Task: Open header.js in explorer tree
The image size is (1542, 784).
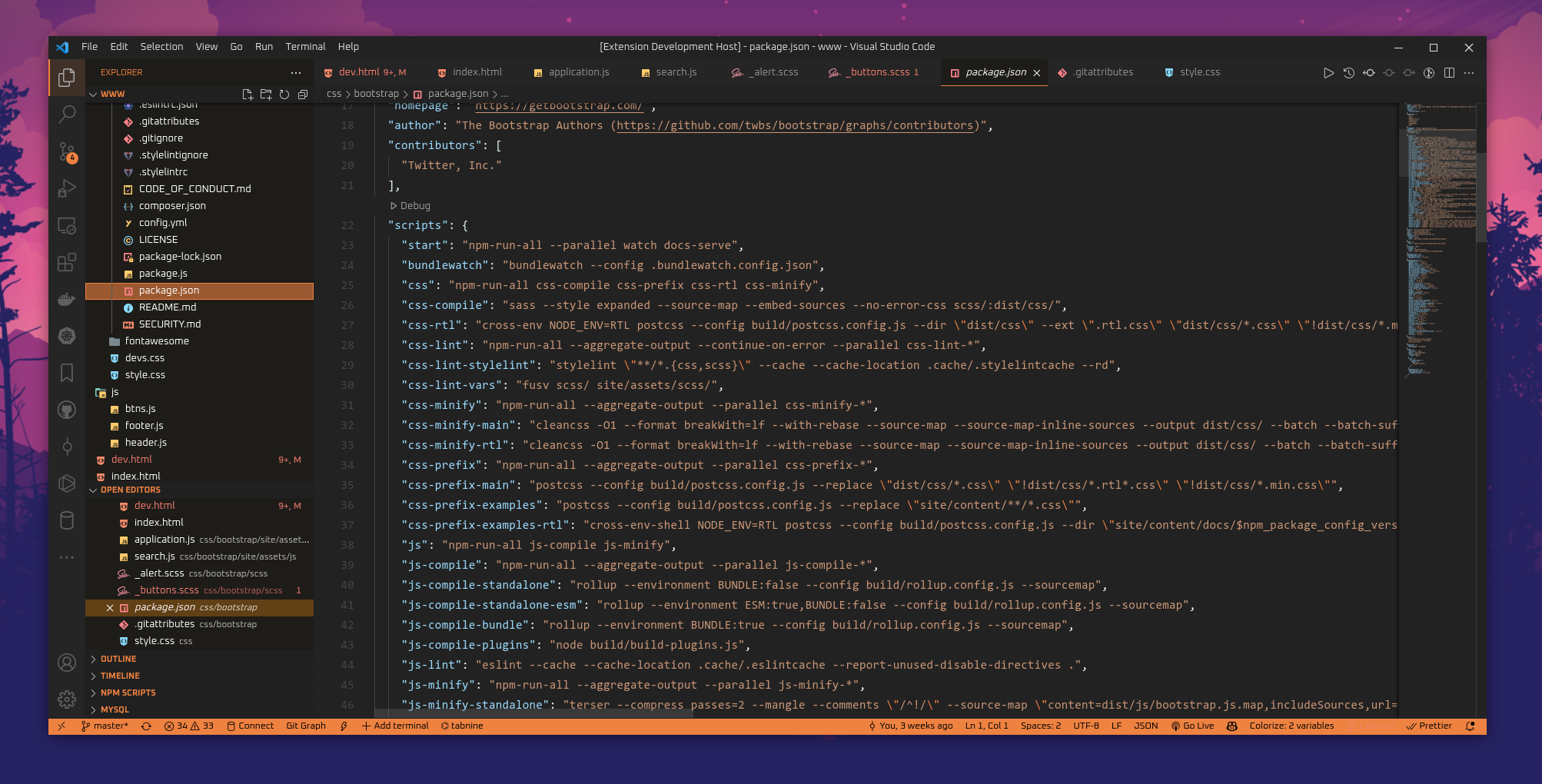Action: click(x=200, y=443)
